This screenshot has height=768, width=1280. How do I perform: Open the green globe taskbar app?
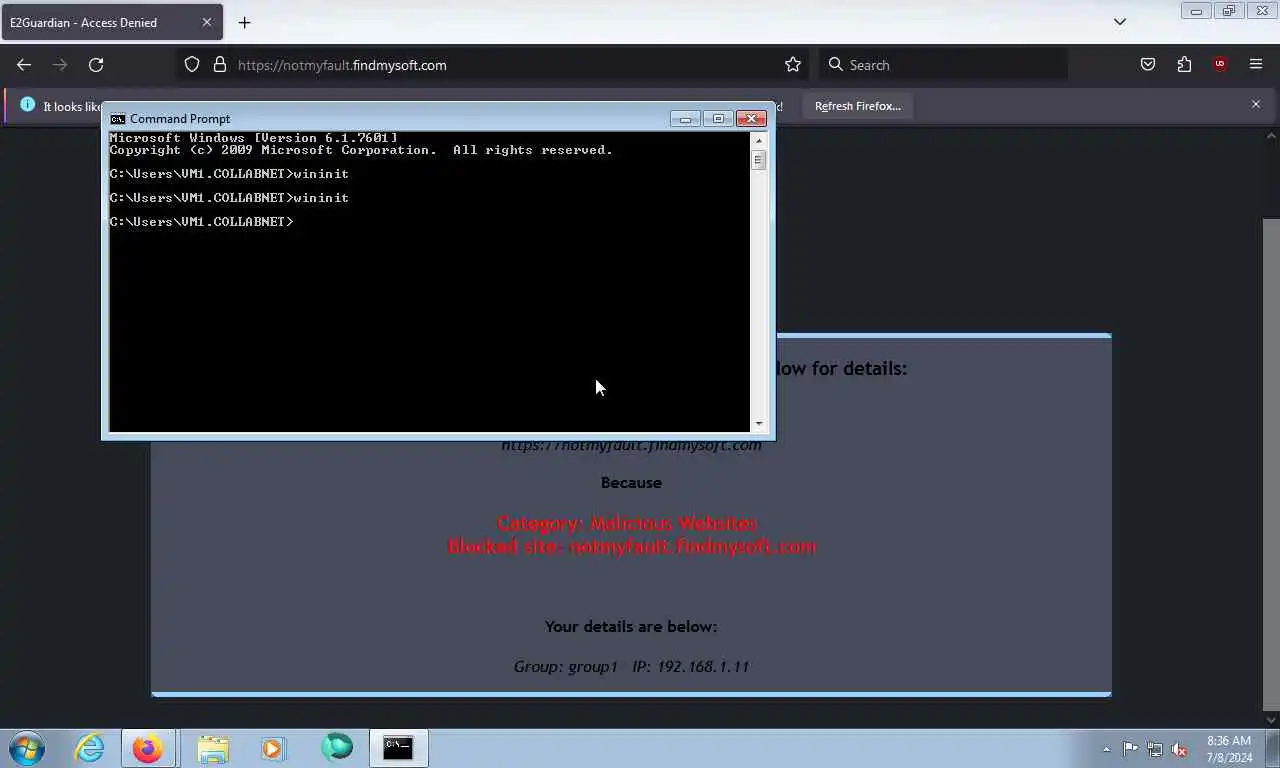click(x=337, y=748)
